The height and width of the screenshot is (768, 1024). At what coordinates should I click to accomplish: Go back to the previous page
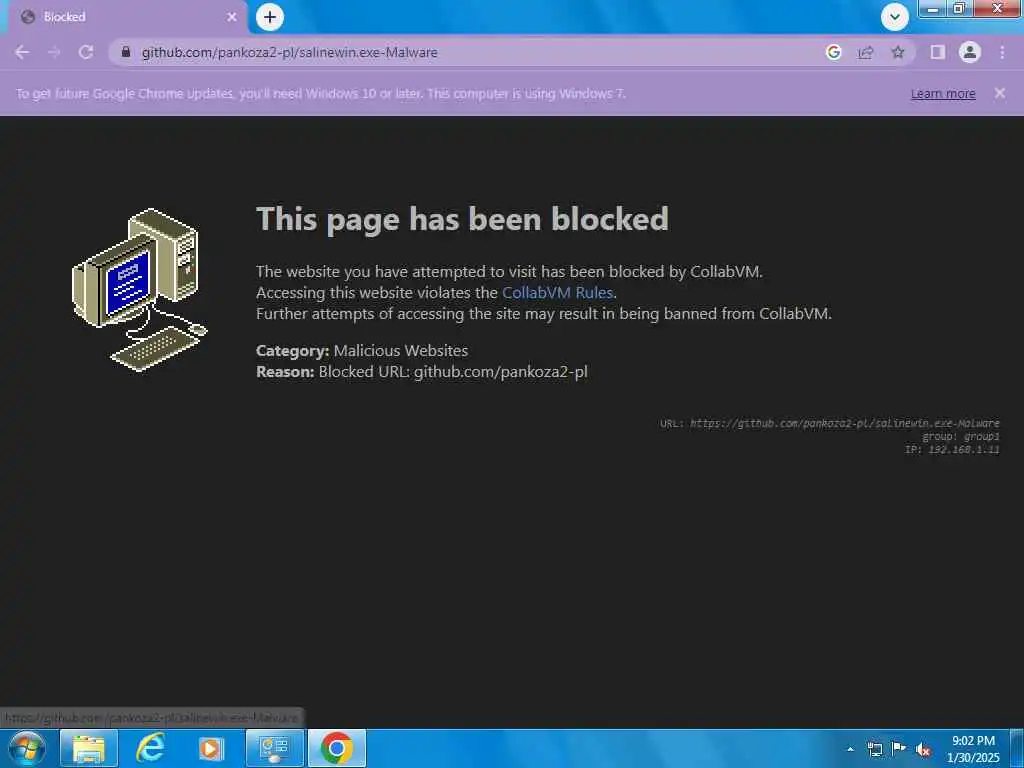[x=22, y=52]
